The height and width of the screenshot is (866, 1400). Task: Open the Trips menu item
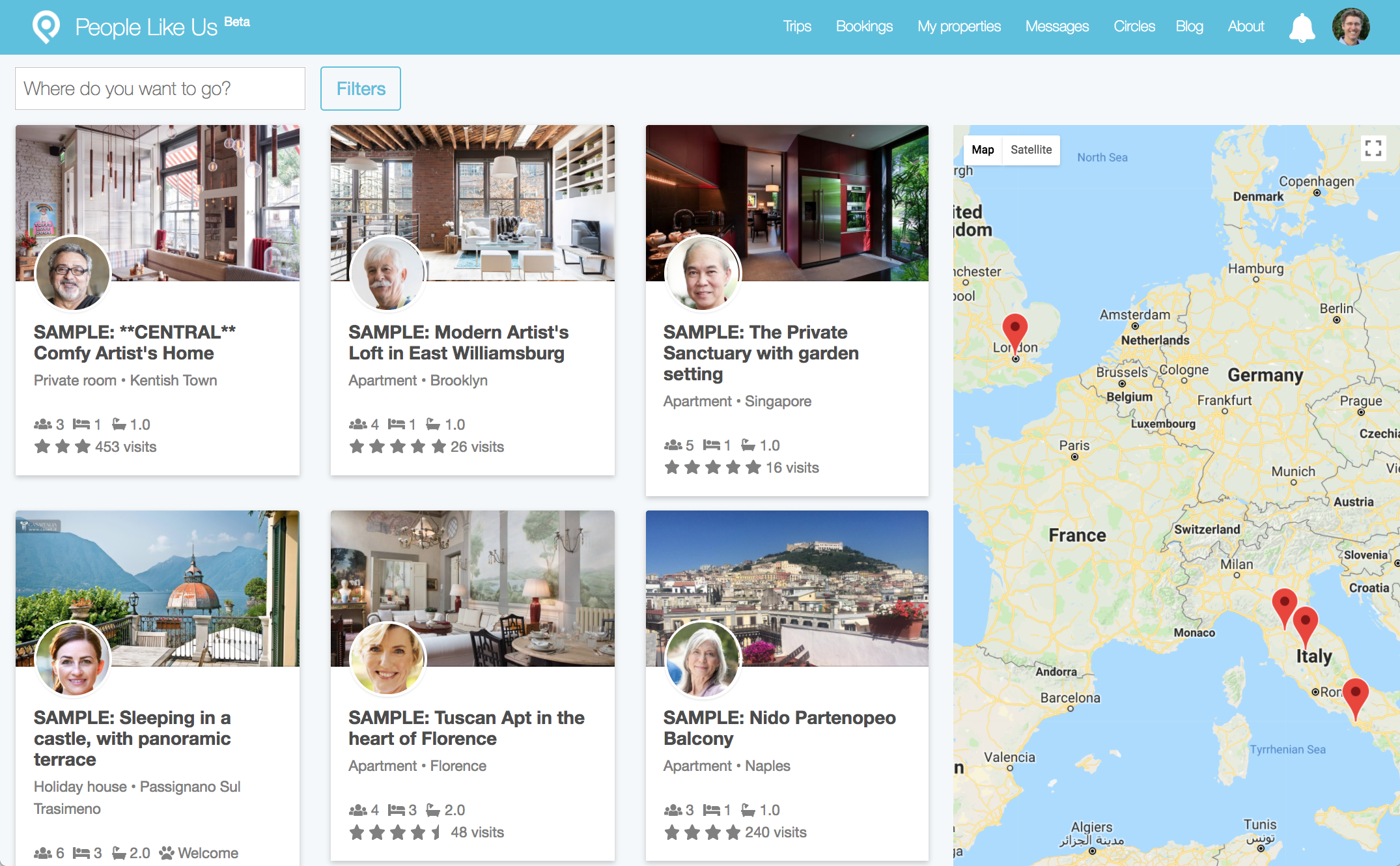coord(796,27)
